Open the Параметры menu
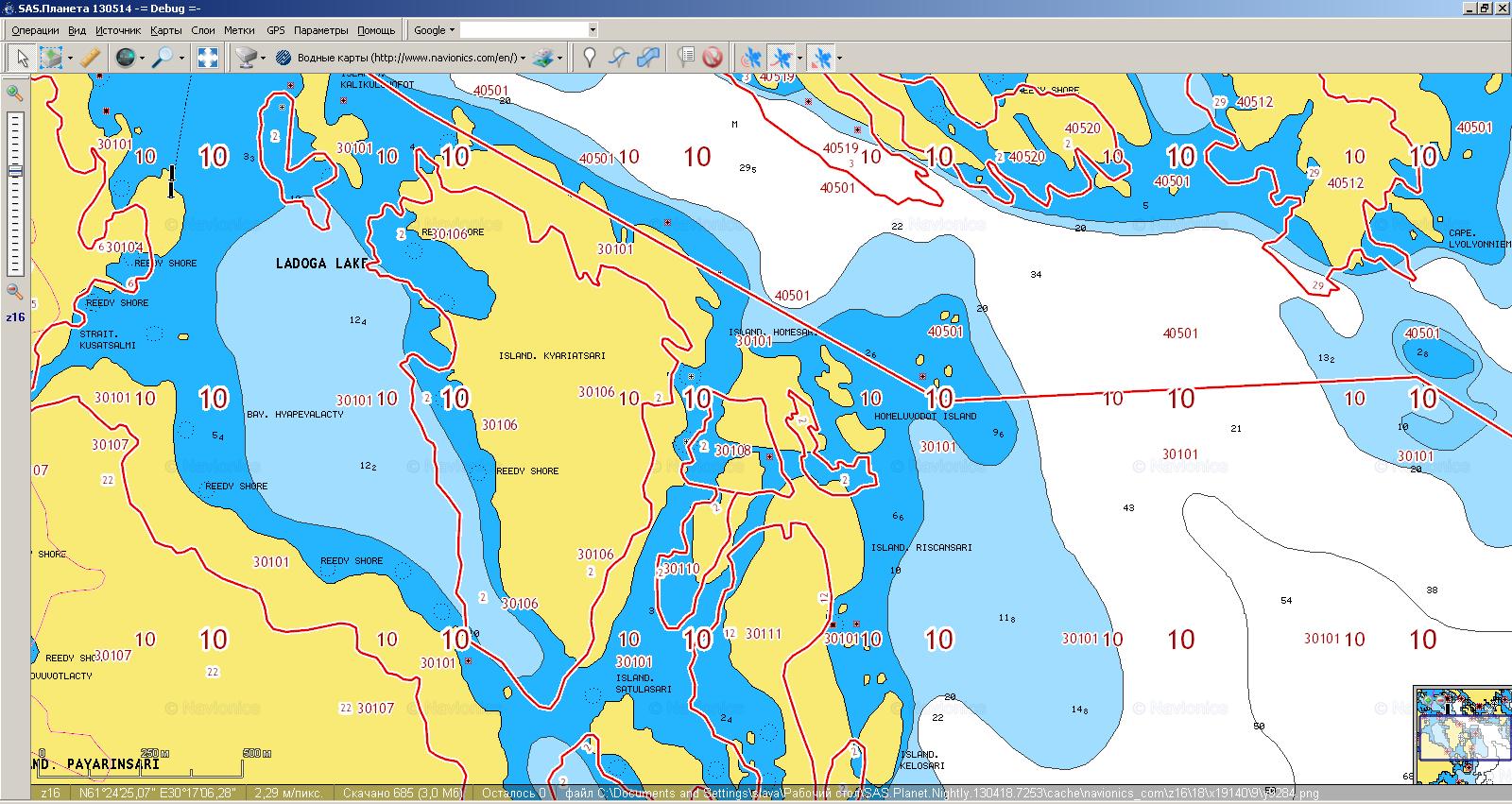Image resolution: width=1512 pixels, height=804 pixels. coord(320,30)
